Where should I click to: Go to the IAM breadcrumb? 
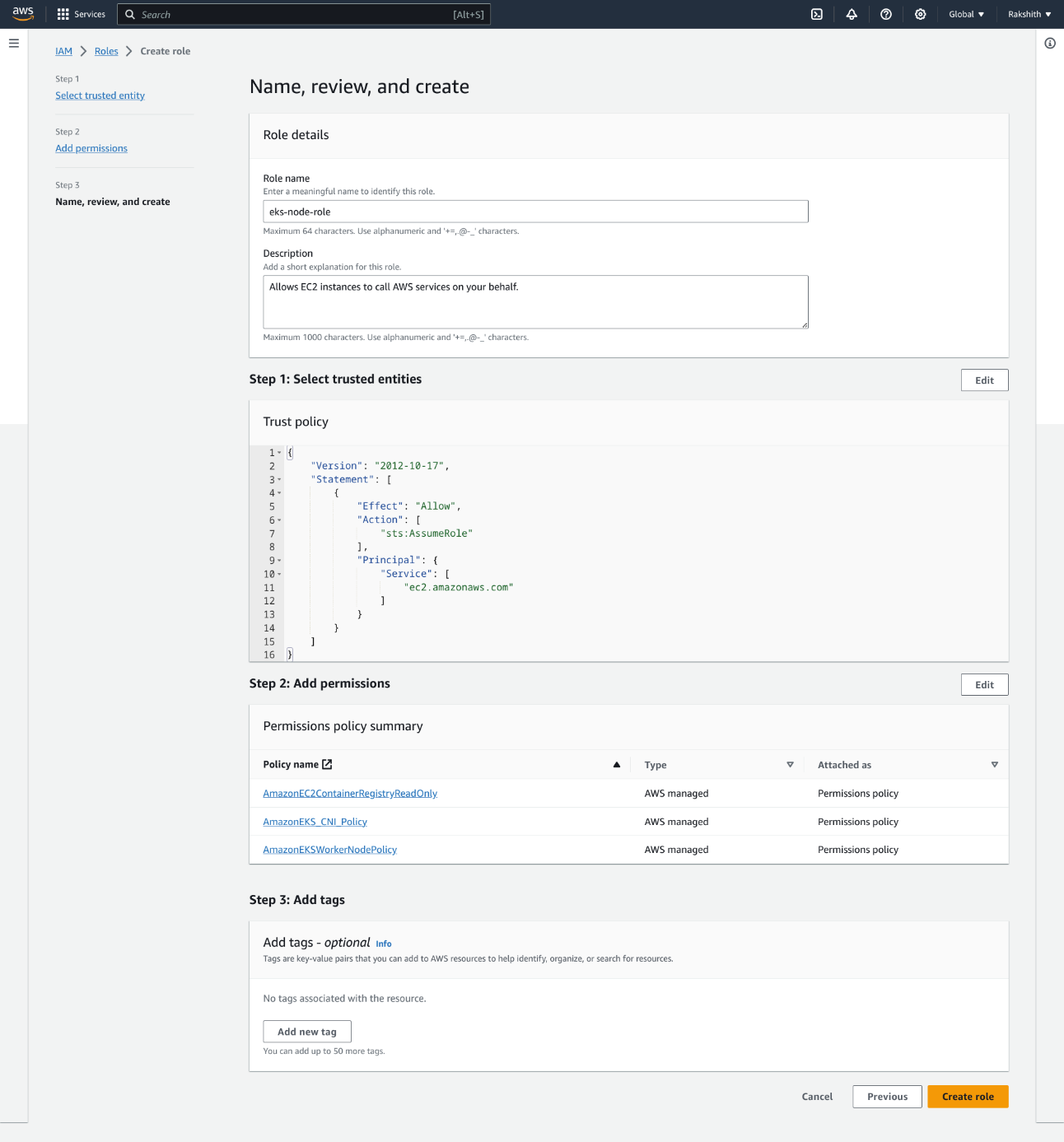pyautogui.click(x=63, y=51)
